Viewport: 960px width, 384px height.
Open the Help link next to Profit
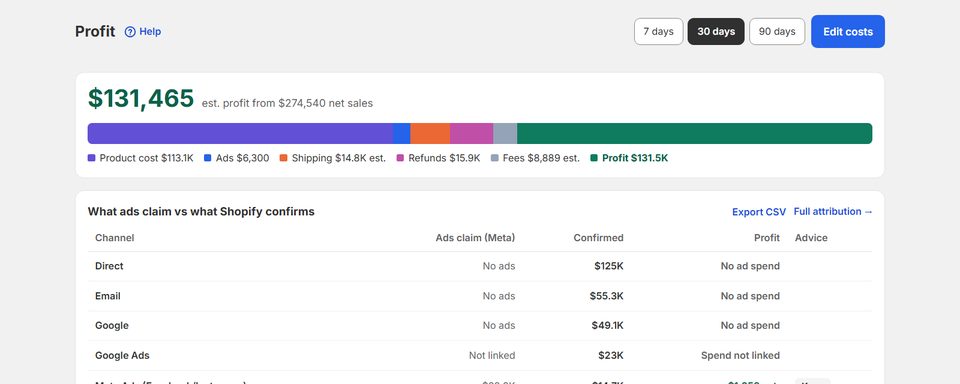(x=143, y=32)
